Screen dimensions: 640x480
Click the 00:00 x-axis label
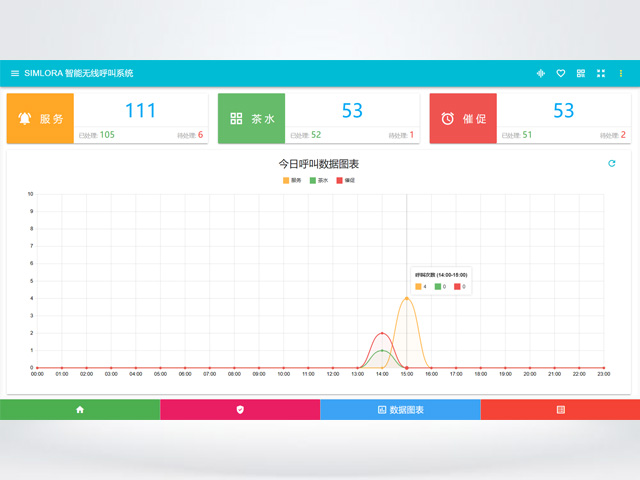37,374
